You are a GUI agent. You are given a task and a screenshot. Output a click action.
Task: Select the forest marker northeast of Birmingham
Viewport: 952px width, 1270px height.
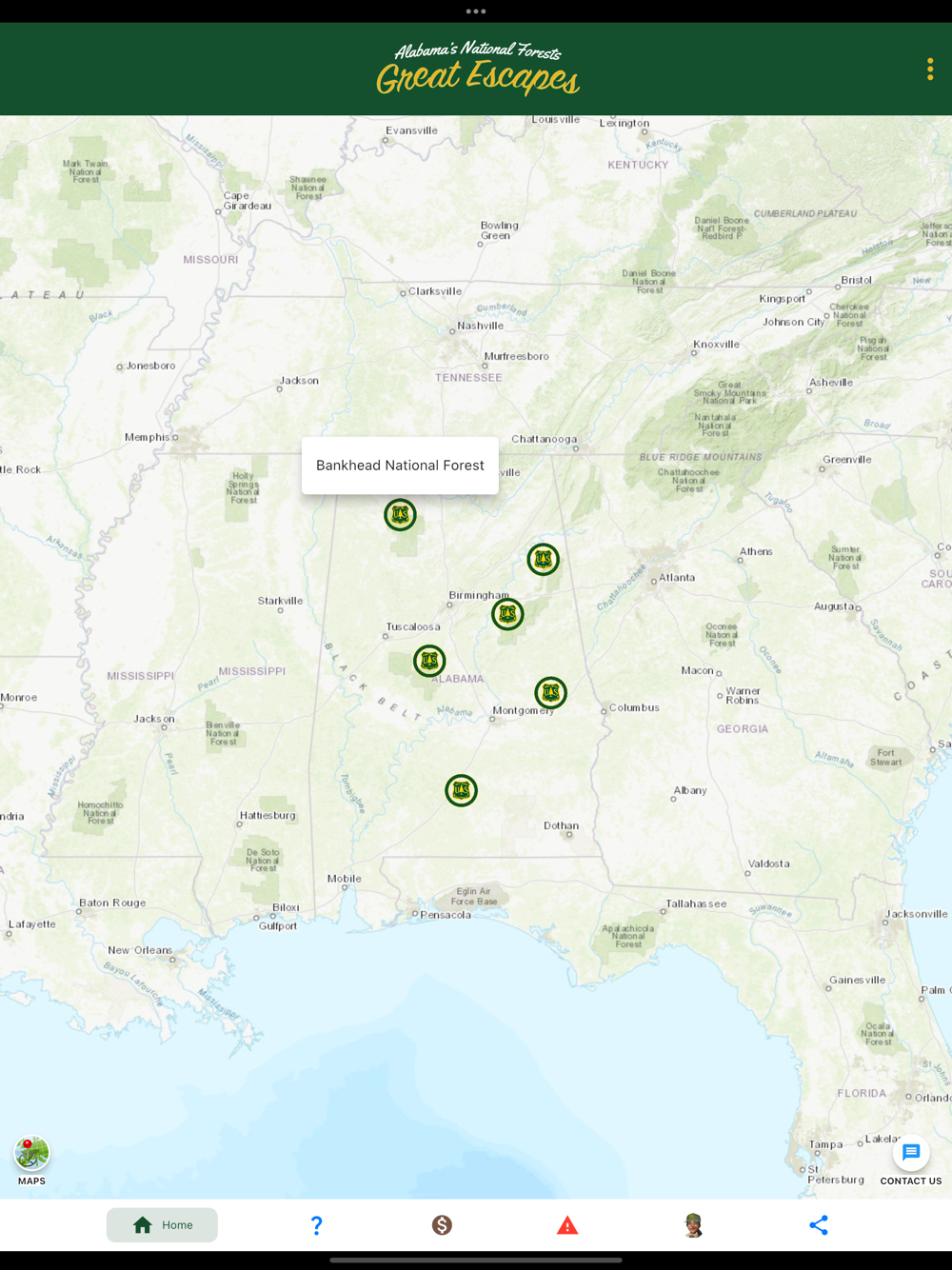(x=543, y=560)
